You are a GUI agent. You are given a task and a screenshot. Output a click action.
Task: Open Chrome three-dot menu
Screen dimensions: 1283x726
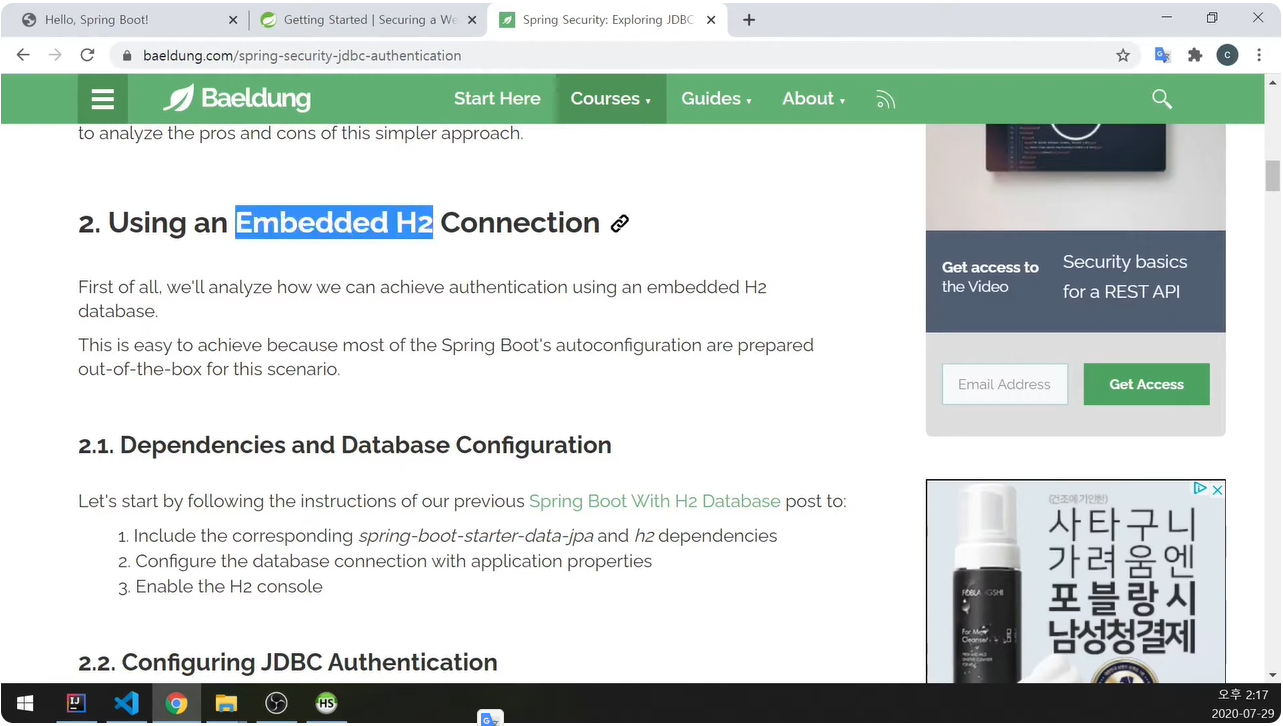coord(1258,55)
